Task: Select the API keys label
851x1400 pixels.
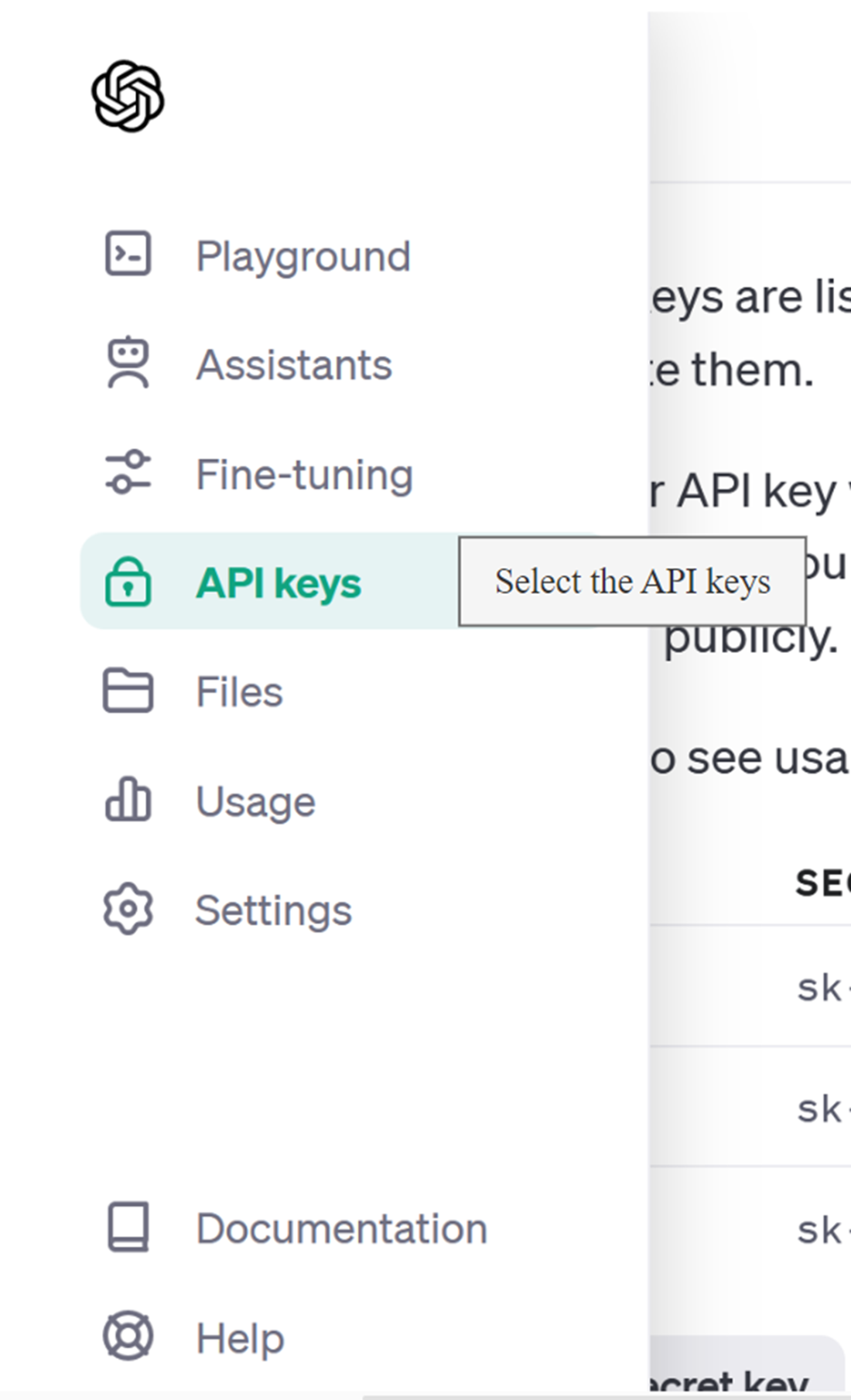Action: point(279,582)
